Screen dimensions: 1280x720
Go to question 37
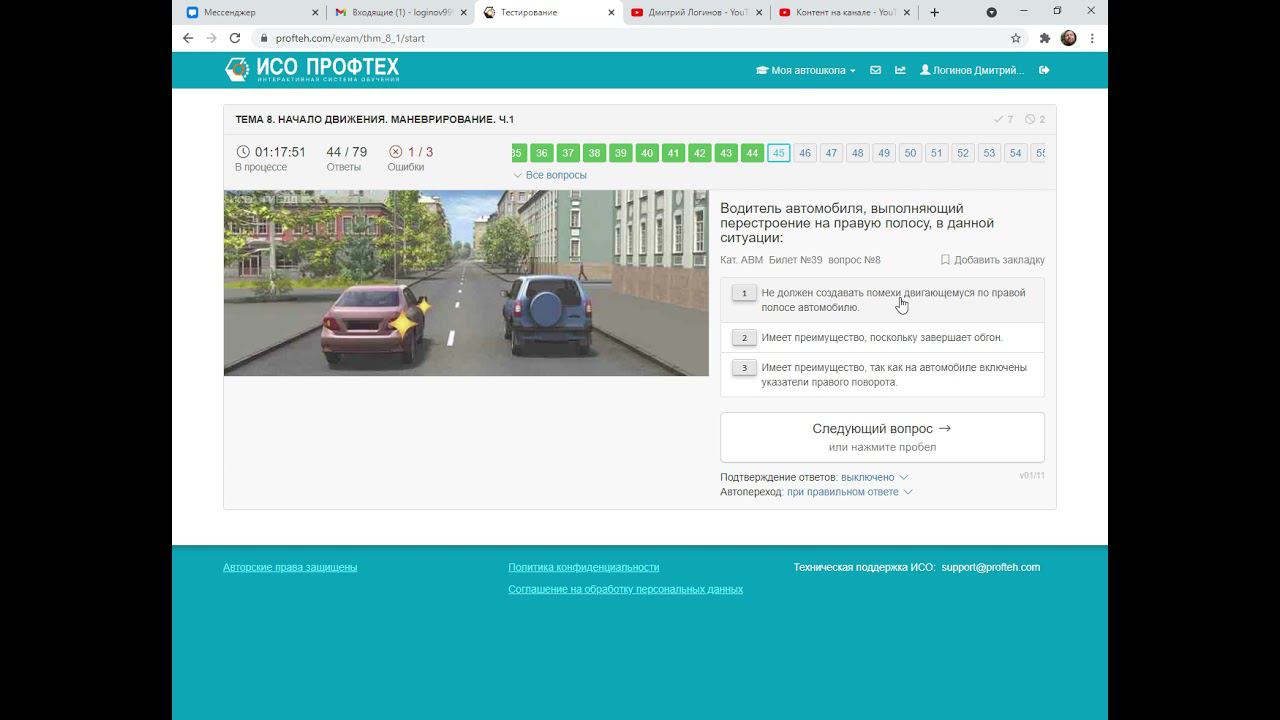(568, 153)
